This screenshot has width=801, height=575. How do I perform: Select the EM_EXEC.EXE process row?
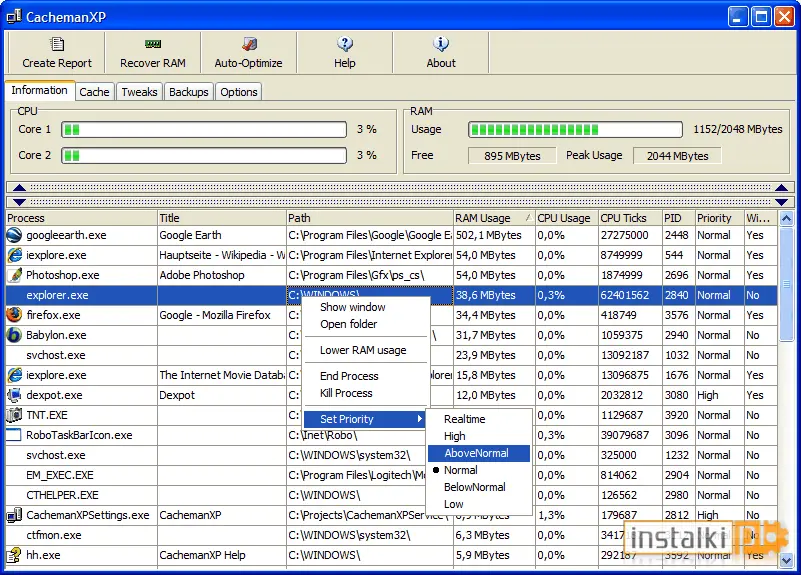[392, 475]
